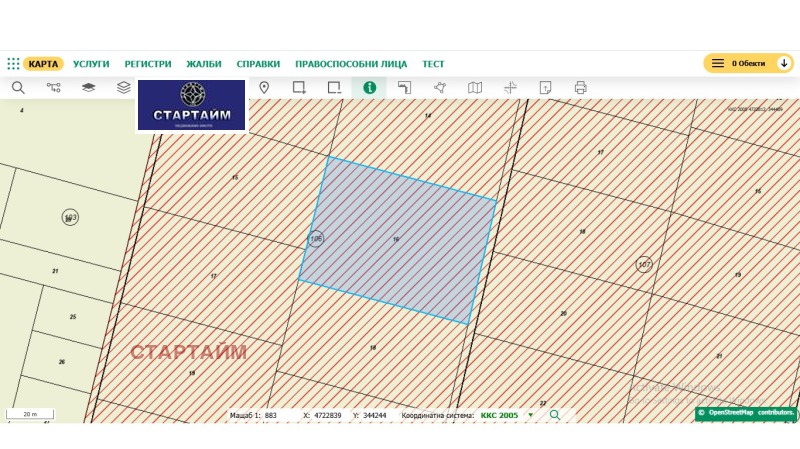
Task: Open the СПРАВКИ menu
Action: coord(258,64)
